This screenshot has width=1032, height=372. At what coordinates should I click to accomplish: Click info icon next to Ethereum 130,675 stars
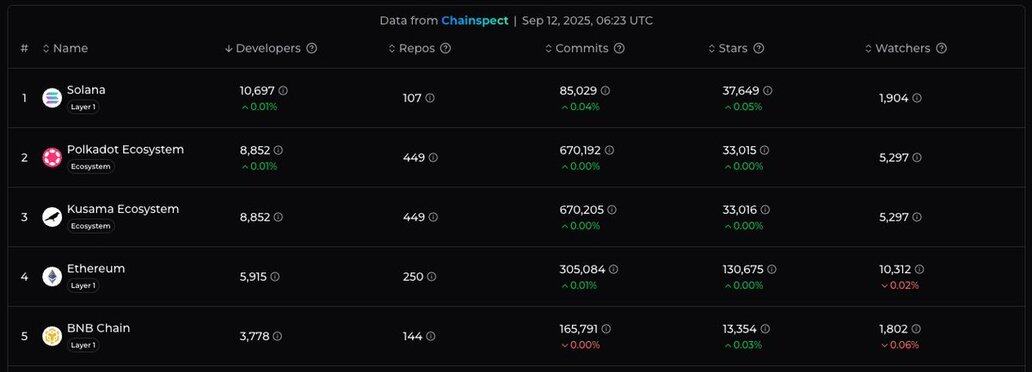click(x=771, y=269)
